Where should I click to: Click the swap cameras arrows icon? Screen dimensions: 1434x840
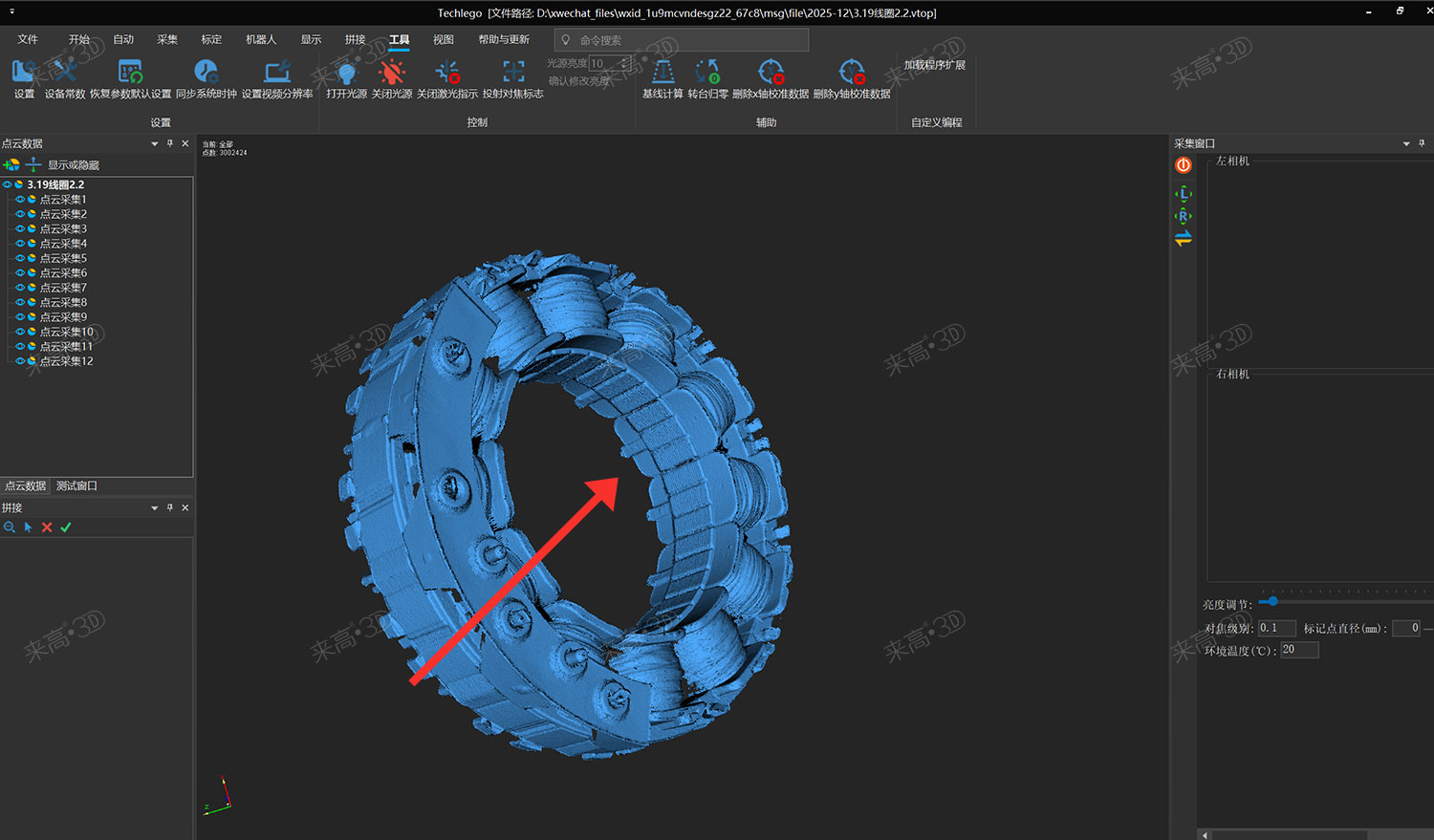coord(1184,238)
